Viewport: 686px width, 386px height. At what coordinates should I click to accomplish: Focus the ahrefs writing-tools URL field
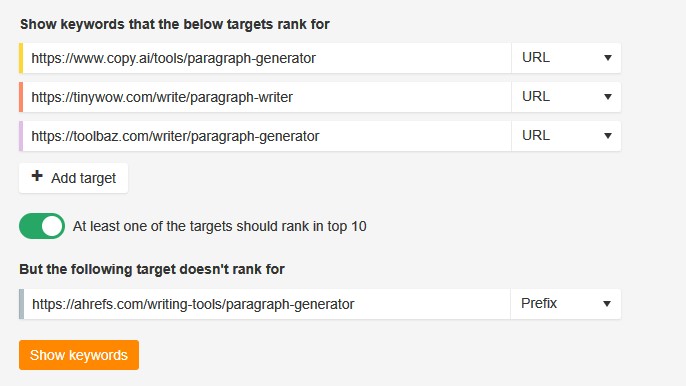[x=267, y=304]
